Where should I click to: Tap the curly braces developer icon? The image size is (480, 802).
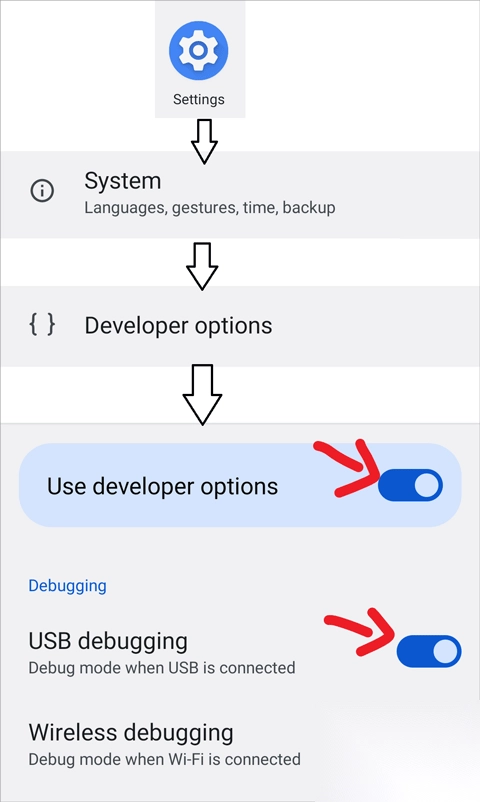[x=42, y=325]
